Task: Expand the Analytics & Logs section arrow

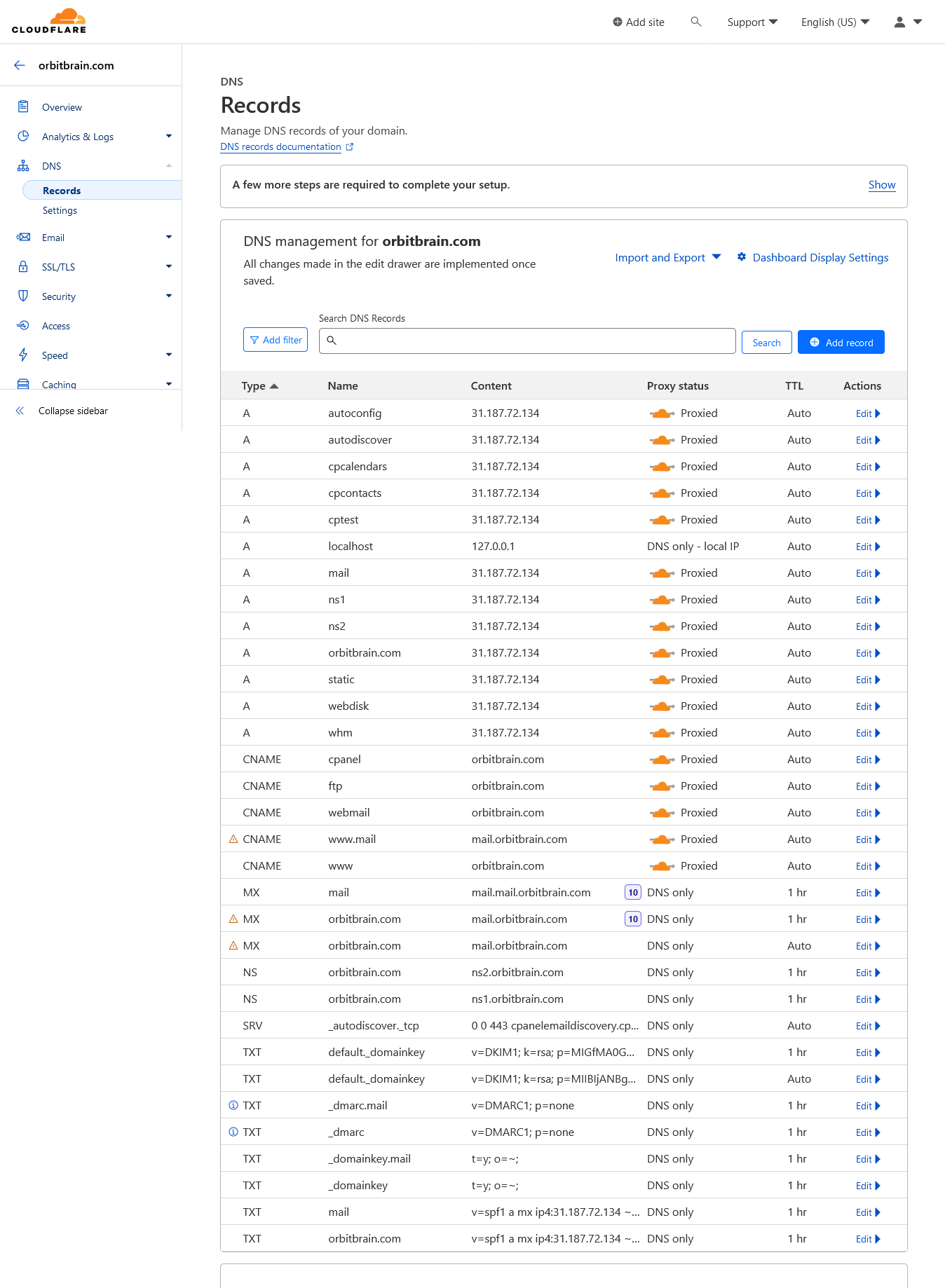Action: (169, 136)
